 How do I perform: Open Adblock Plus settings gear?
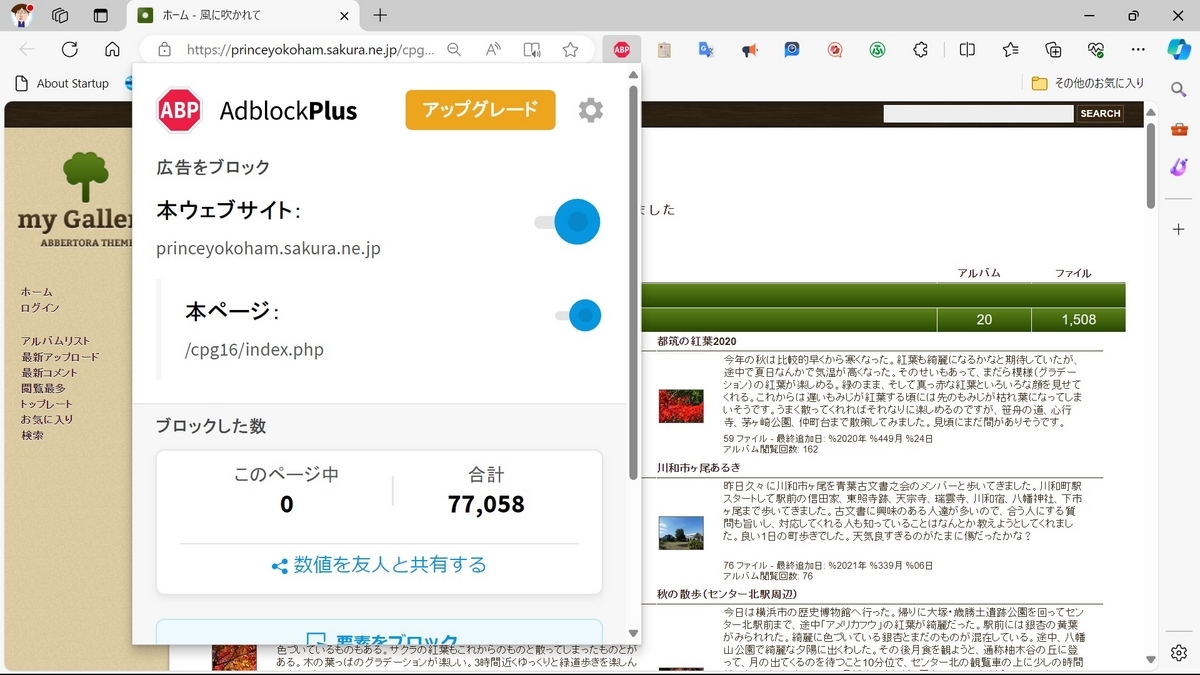coord(591,110)
